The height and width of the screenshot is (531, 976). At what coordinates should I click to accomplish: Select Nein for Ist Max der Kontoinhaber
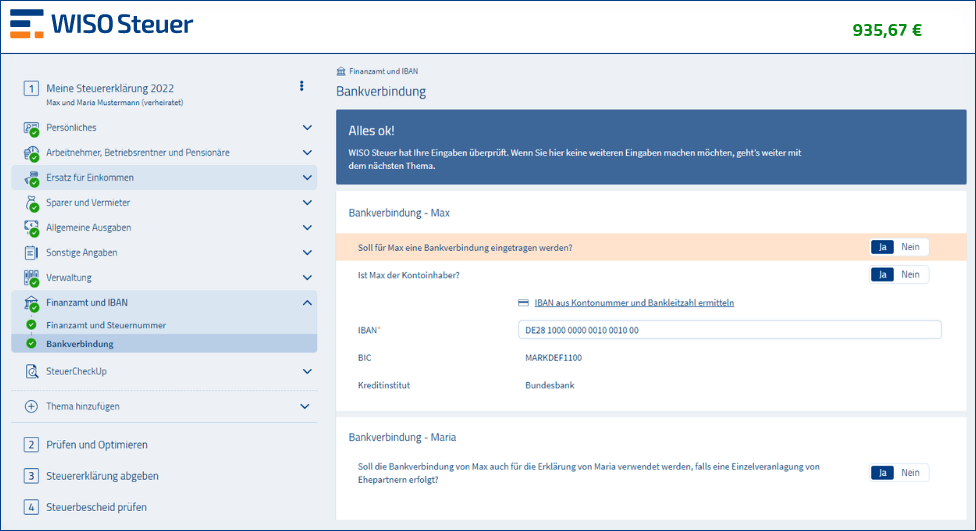[910, 275]
